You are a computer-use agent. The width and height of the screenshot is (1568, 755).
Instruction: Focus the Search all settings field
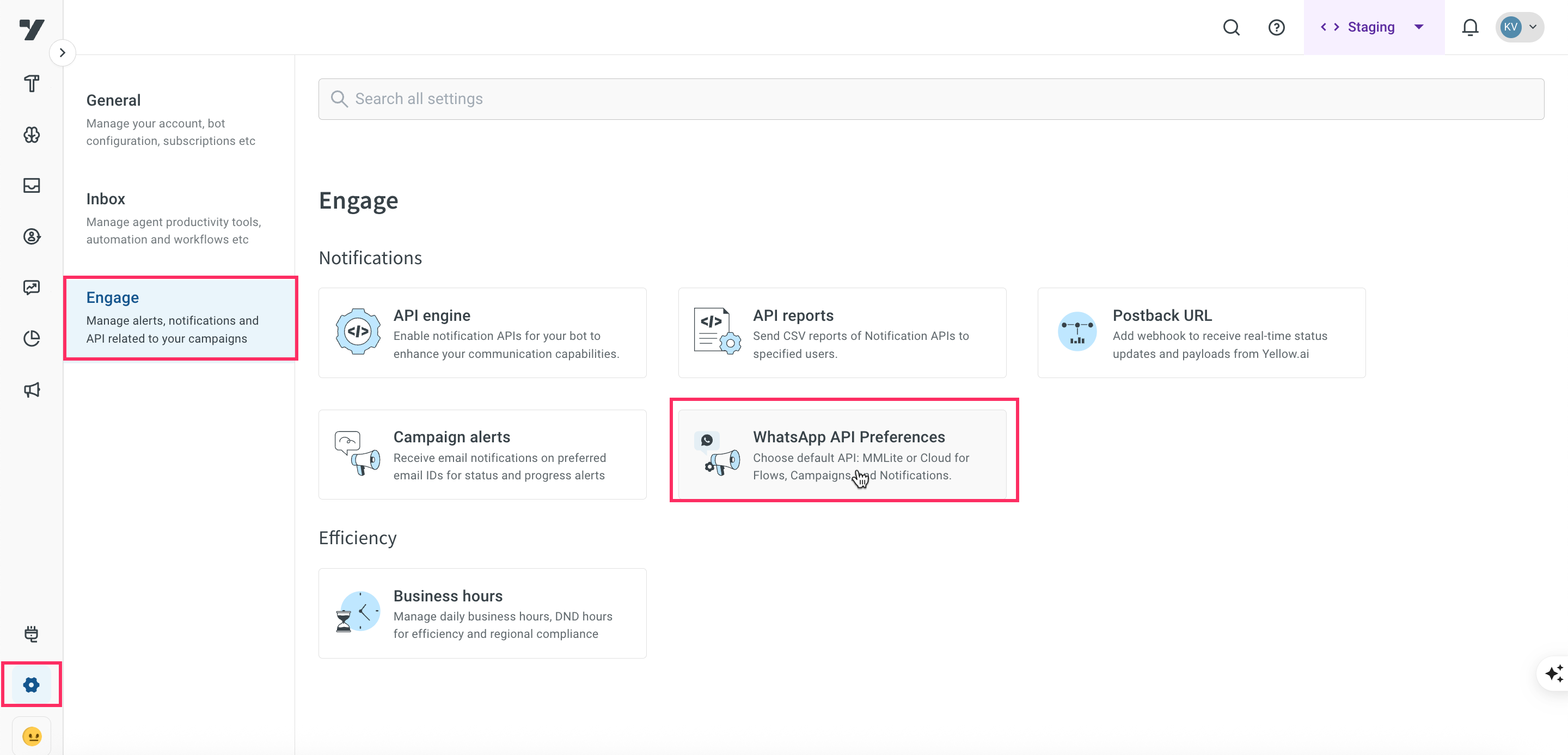(x=930, y=99)
